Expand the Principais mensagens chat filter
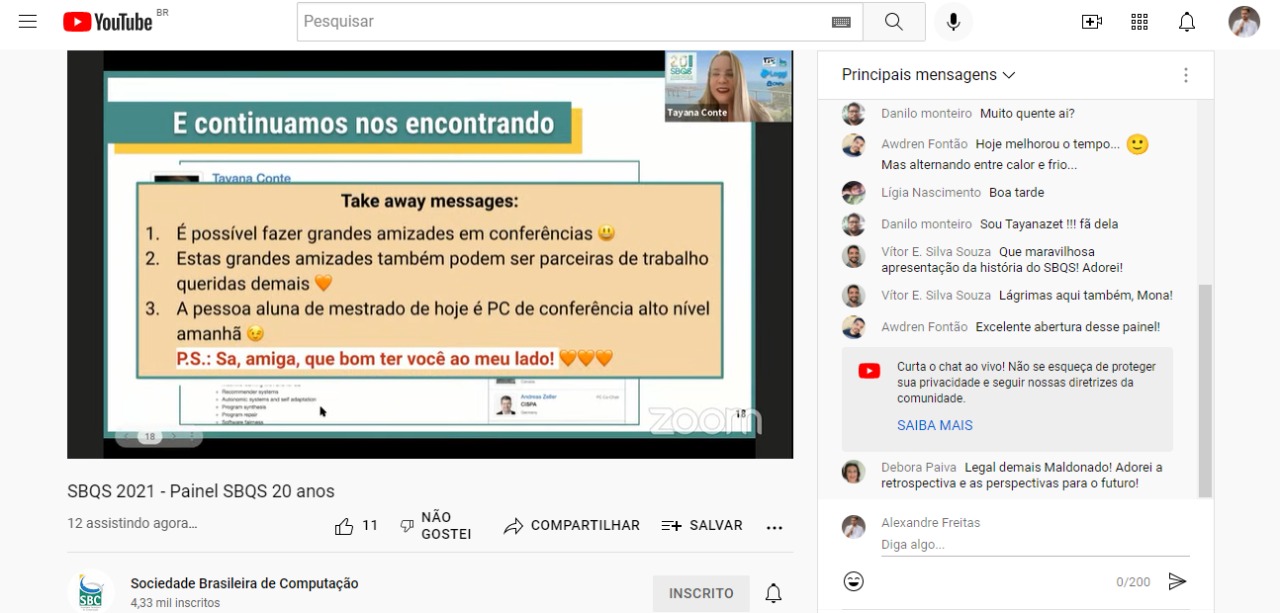1280x613 pixels. (x=928, y=75)
